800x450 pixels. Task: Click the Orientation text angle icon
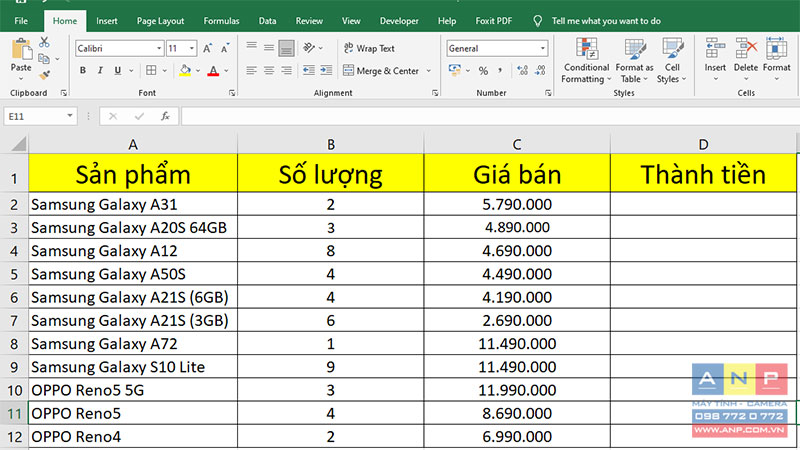click(309, 48)
